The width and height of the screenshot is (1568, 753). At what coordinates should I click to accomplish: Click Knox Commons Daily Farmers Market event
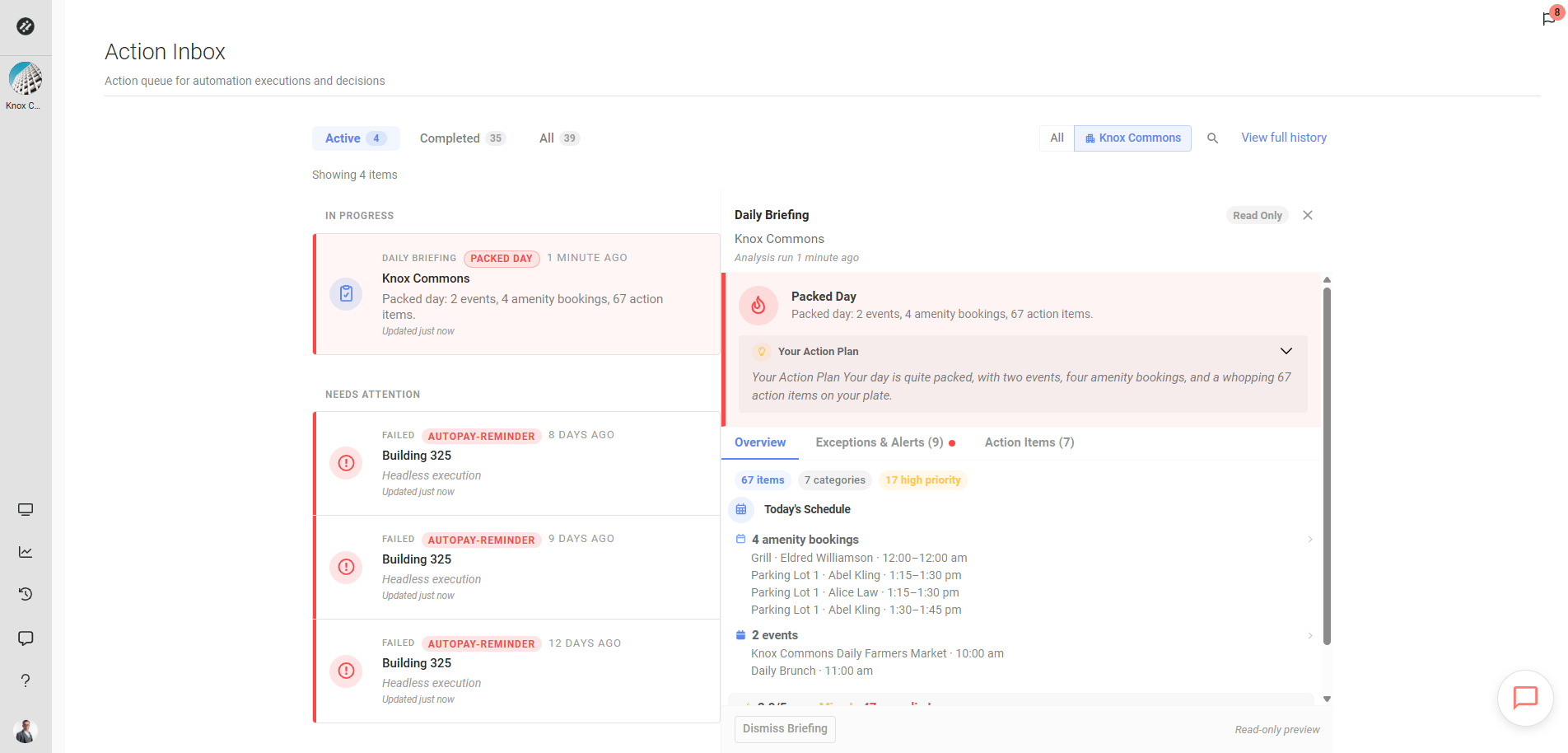click(877, 653)
